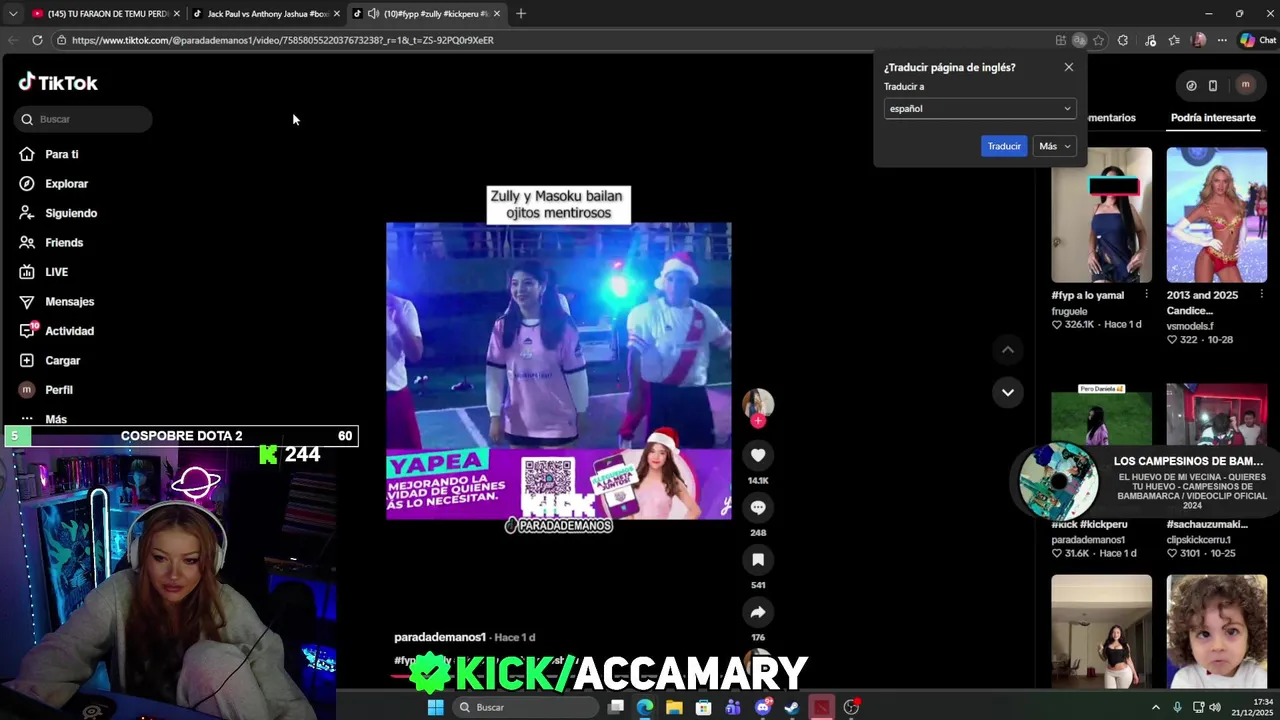The height and width of the screenshot is (720, 1280).
Task: Like the video with the heart icon
Action: [x=758, y=455]
